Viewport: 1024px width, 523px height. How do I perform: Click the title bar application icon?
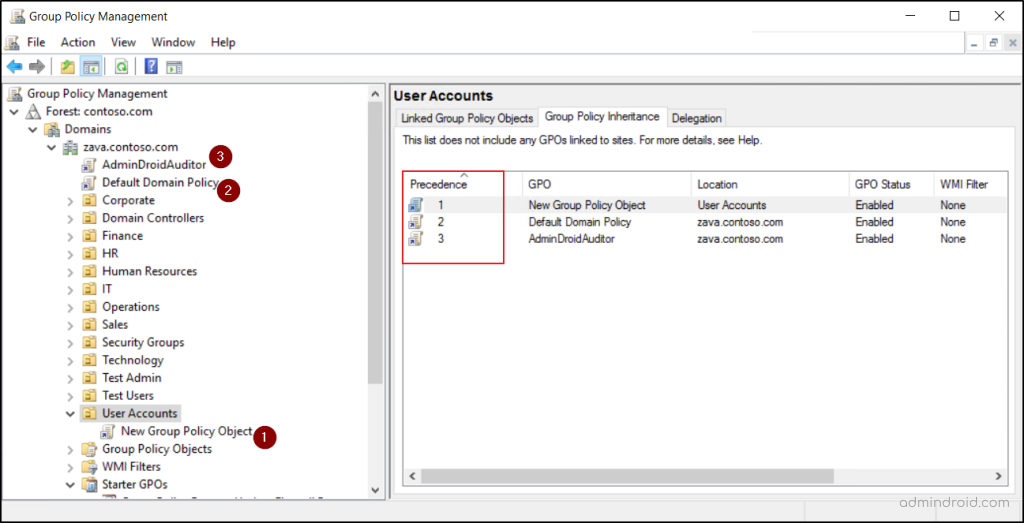pyautogui.click(x=17, y=16)
